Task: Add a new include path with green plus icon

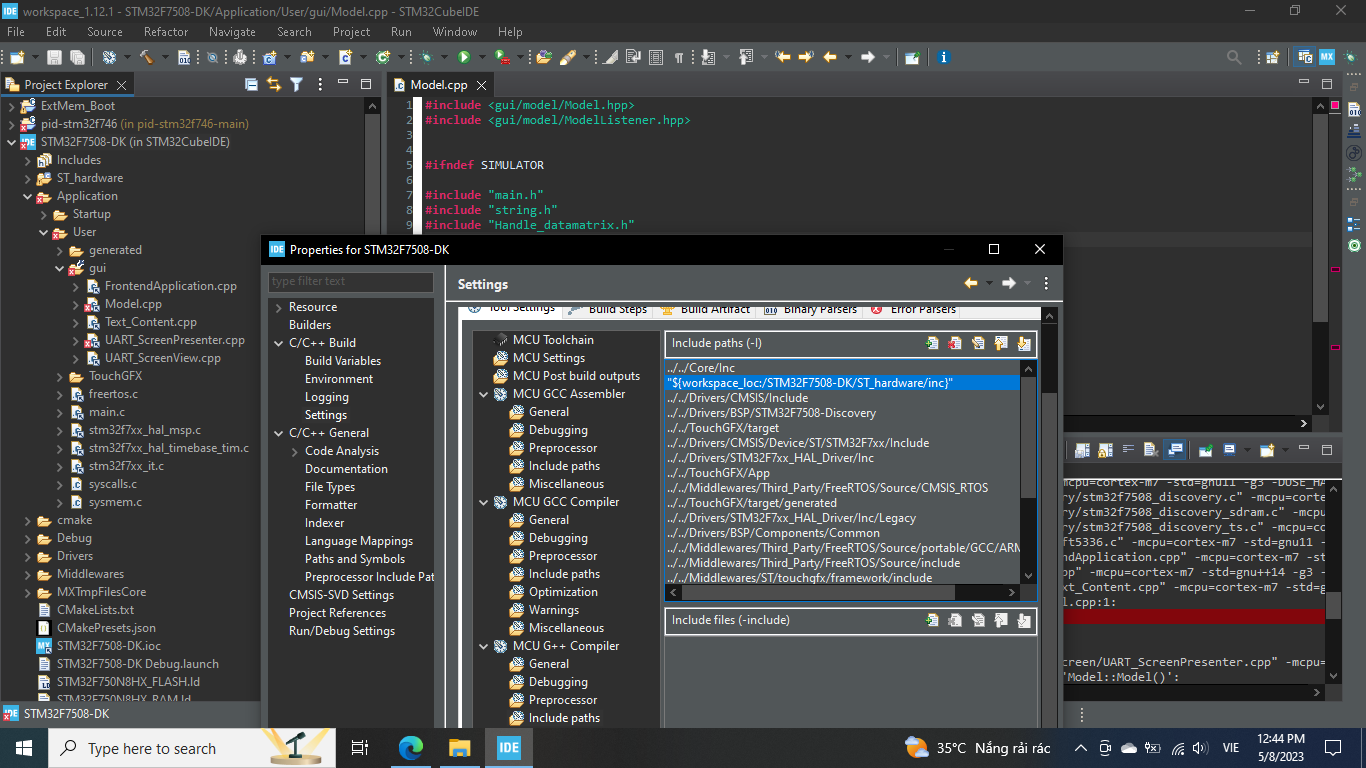Action: (931, 343)
